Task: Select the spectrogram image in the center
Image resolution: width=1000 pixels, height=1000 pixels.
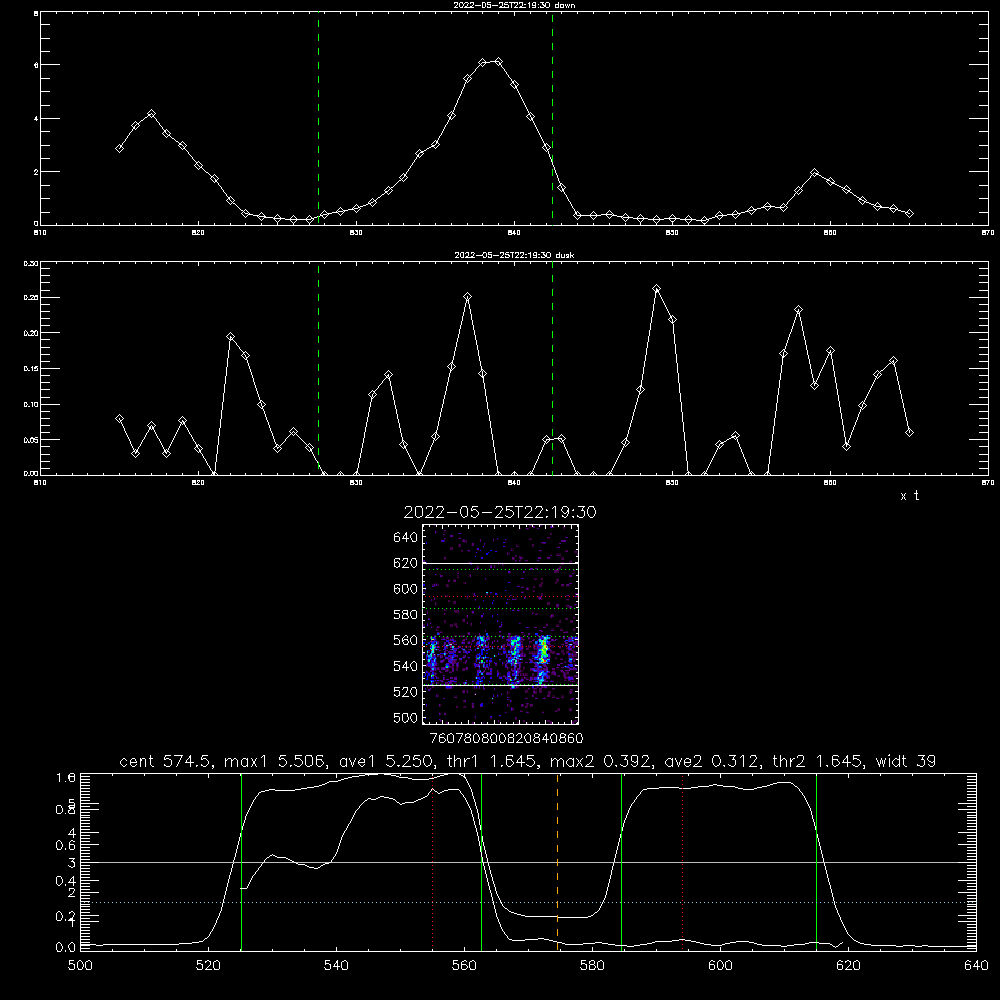Action: tap(501, 624)
